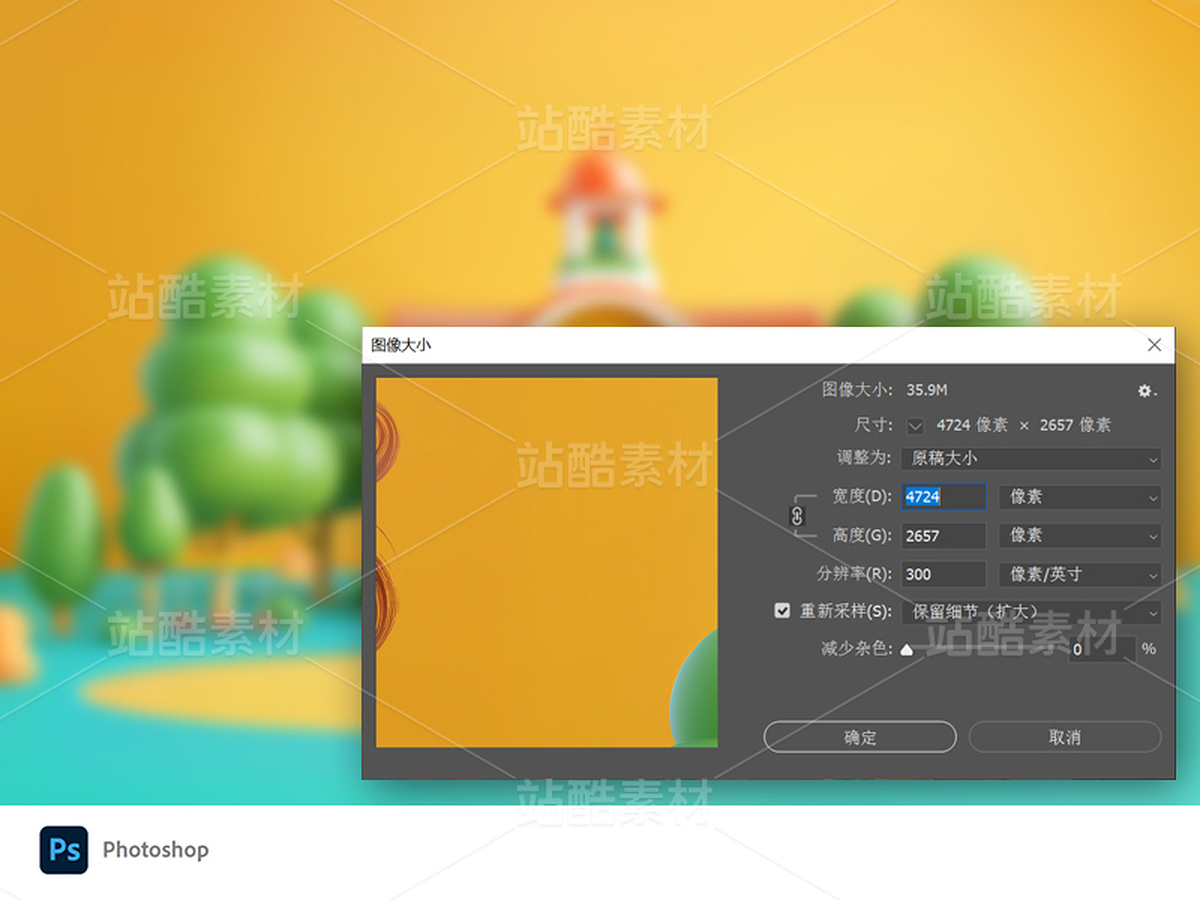The width and height of the screenshot is (1200, 900).
Task: Open the 尺寸 dimensions unit dropdown arrow
Action: 914,424
